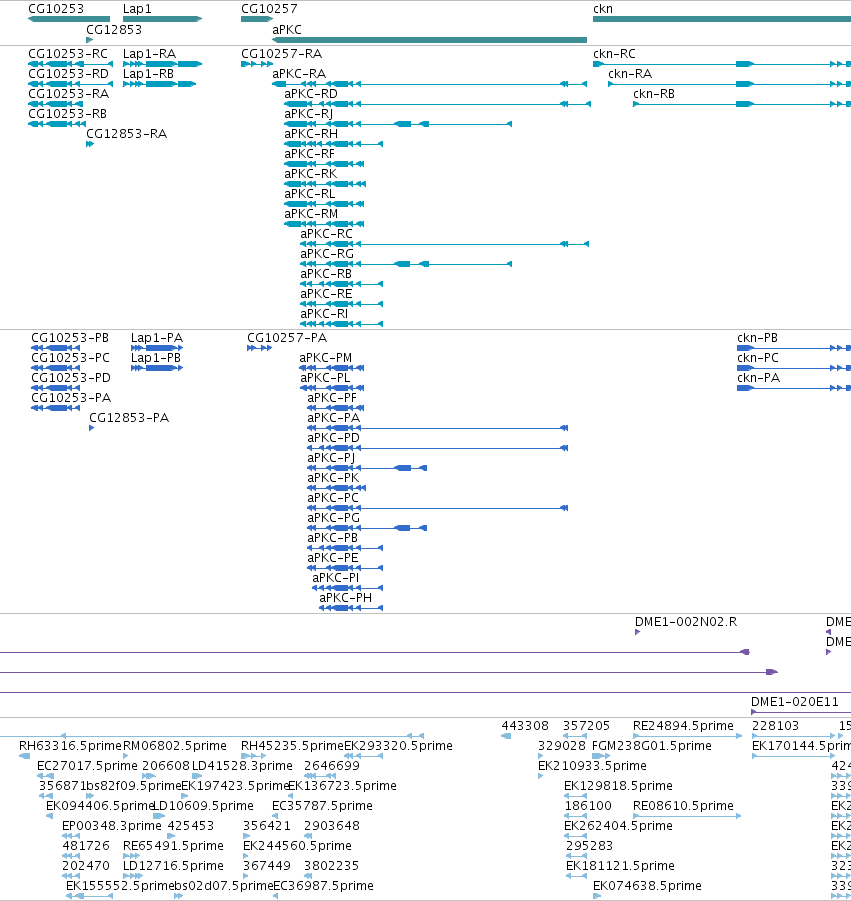Viewport: 851px width, 901px height.
Task: Select the CG10253-RD transcript label
Action: [x=68, y=74]
